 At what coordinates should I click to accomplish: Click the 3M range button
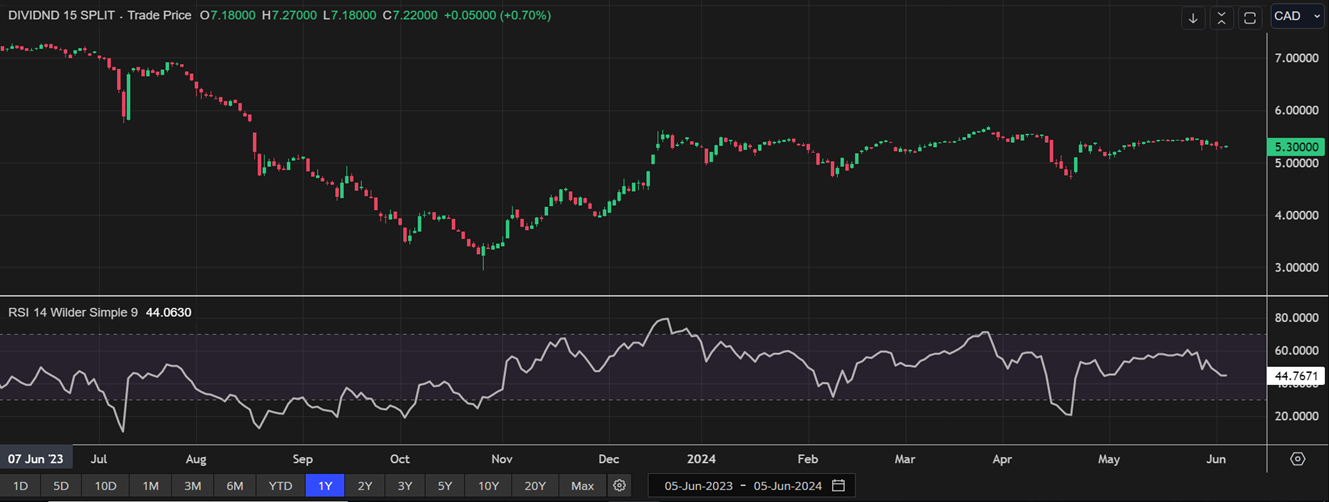(x=192, y=486)
